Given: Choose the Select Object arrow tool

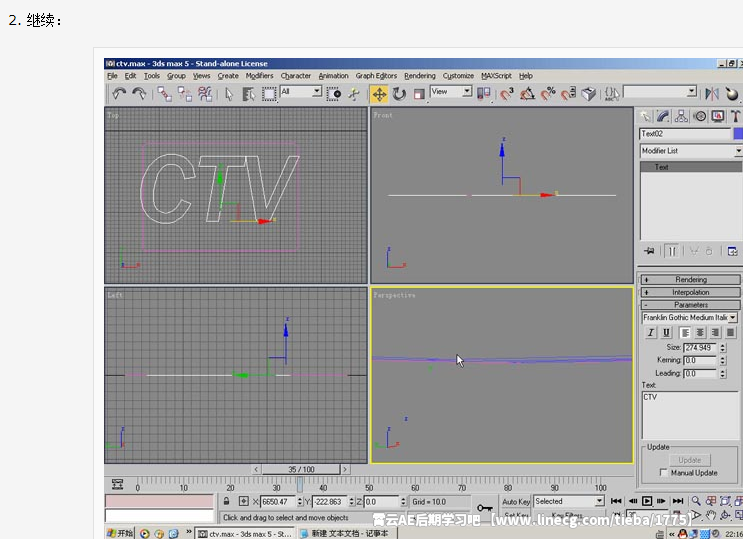Looking at the screenshot, I should tap(229, 94).
